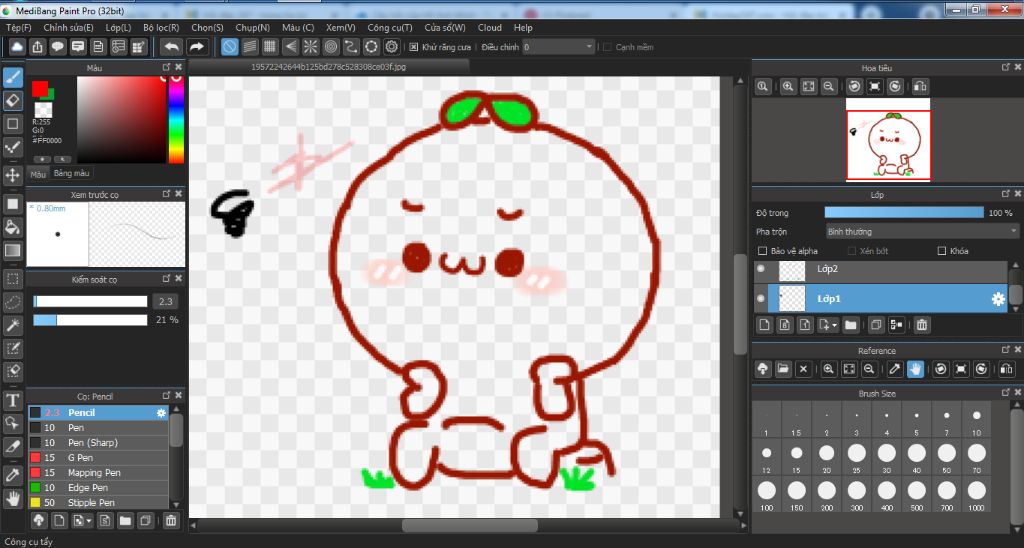Select the Text tool
Viewport: 1024px width, 548px height.
click(x=12, y=400)
